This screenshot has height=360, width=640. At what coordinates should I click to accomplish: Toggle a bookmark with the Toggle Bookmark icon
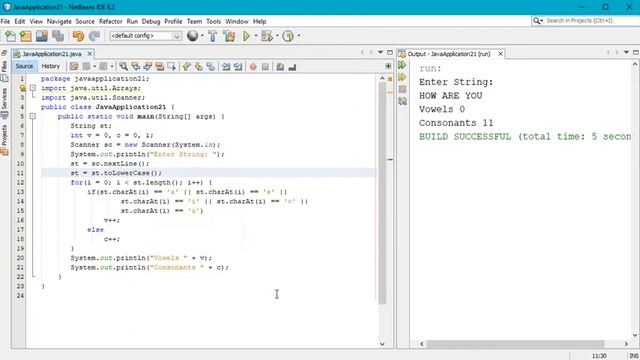pos(211,67)
